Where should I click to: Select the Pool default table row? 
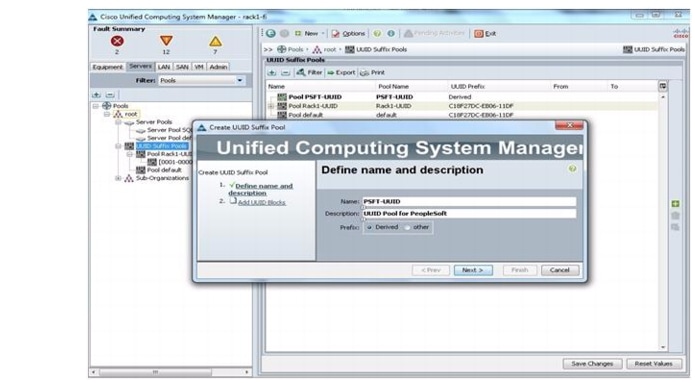[461, 115]
